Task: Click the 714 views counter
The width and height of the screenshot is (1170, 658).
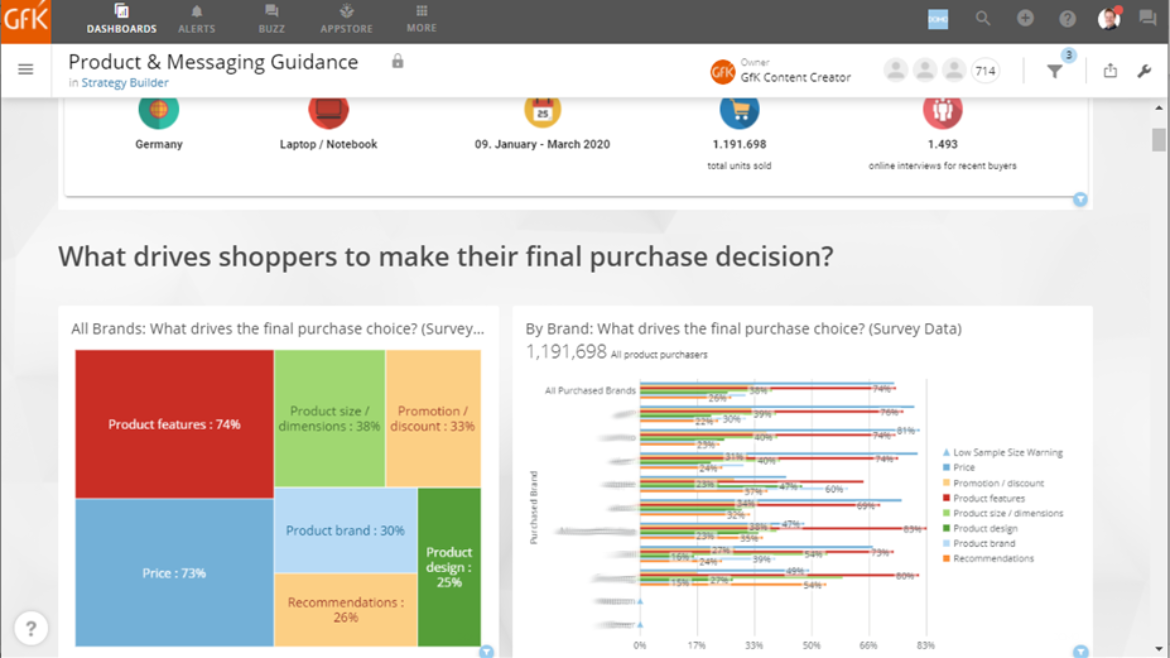Action: pyautogui.click(x=984, y=70)
